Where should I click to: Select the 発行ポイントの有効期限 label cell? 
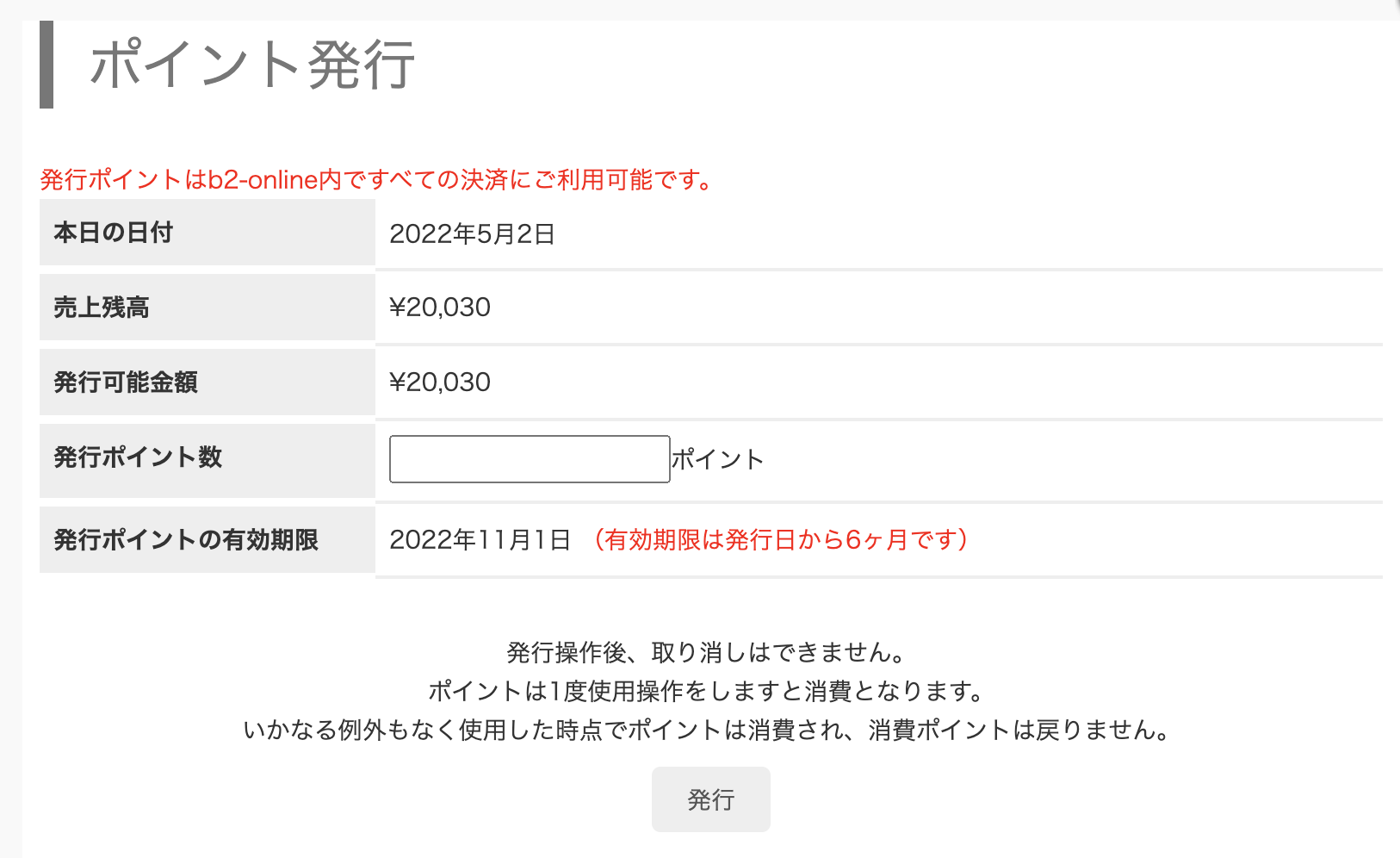tap(207, 540)
